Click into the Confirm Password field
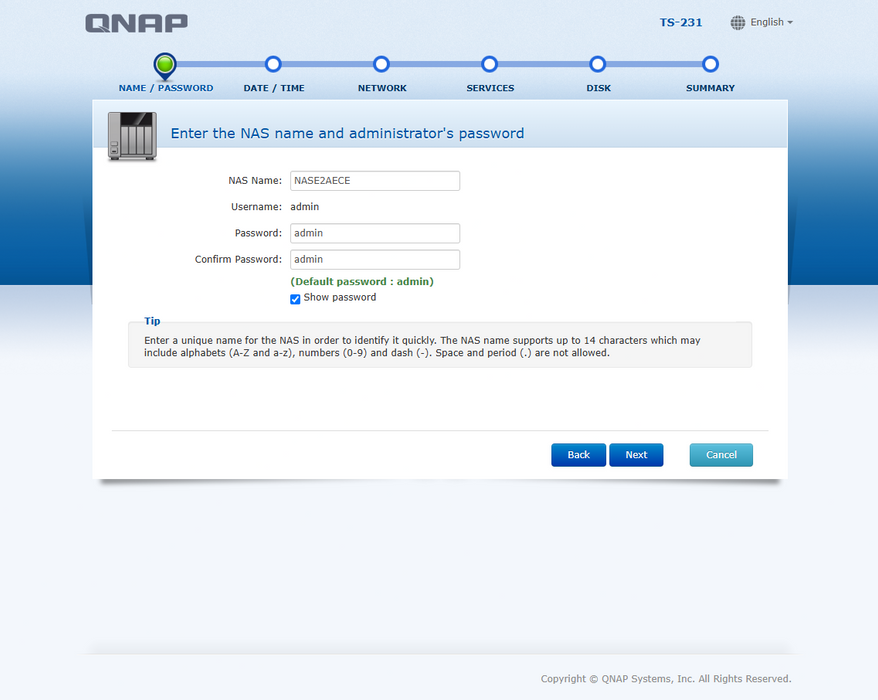 (375, 259)
